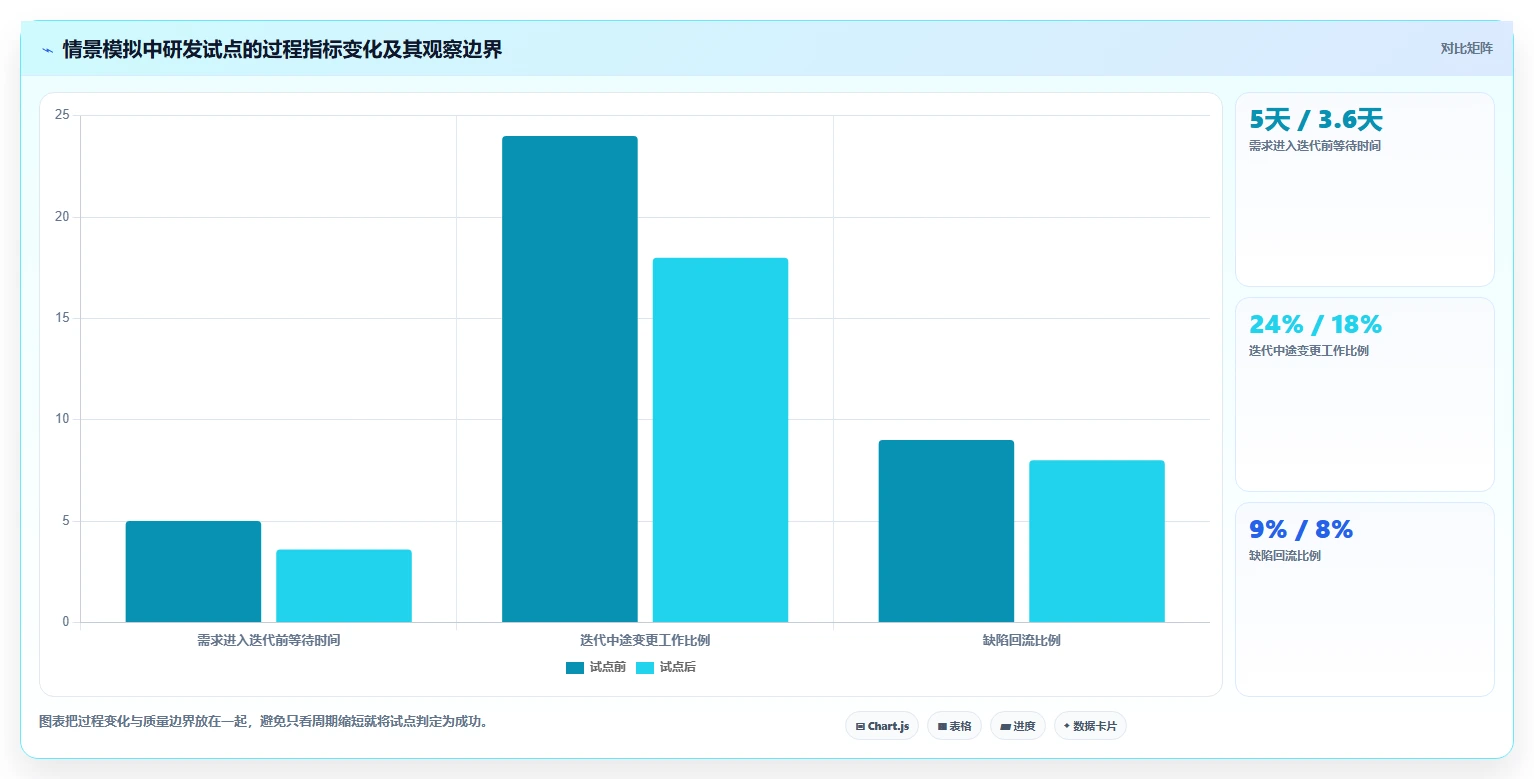Click the footnote text about 过程变化与质量边界
The width and height of the screenshot is (1534, 779).
[266, 721]
